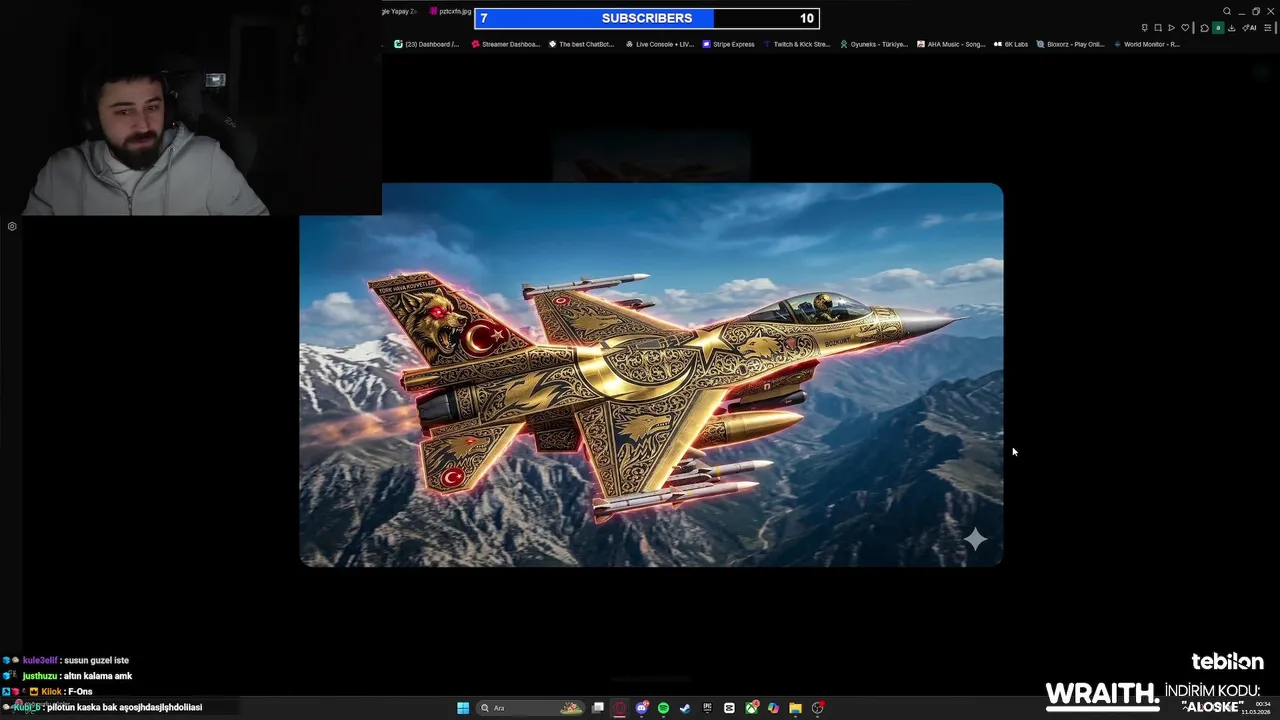
Task: Open the AHA Music bookmark
Action: tap(951, 44)
